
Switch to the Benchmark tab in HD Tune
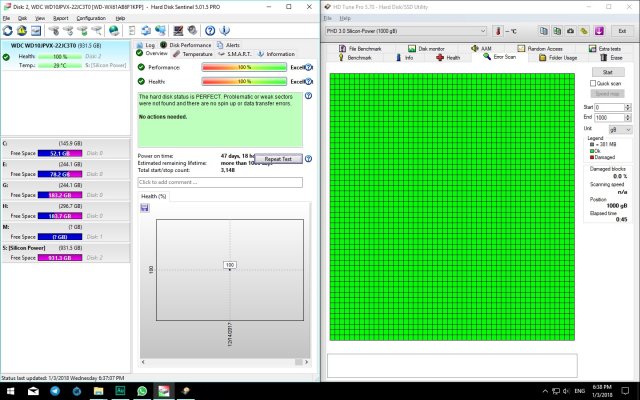click(359, 58)
